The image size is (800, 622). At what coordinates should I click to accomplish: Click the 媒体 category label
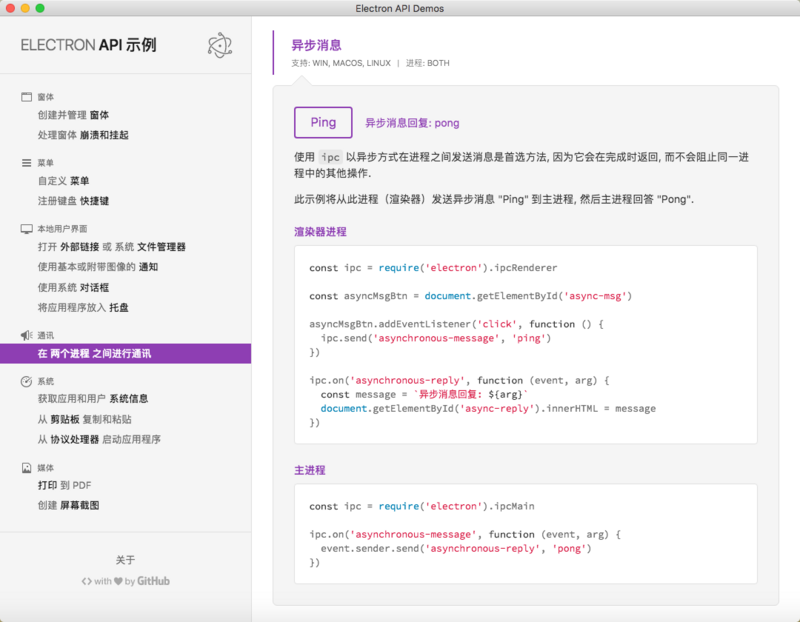coord(45,468)
